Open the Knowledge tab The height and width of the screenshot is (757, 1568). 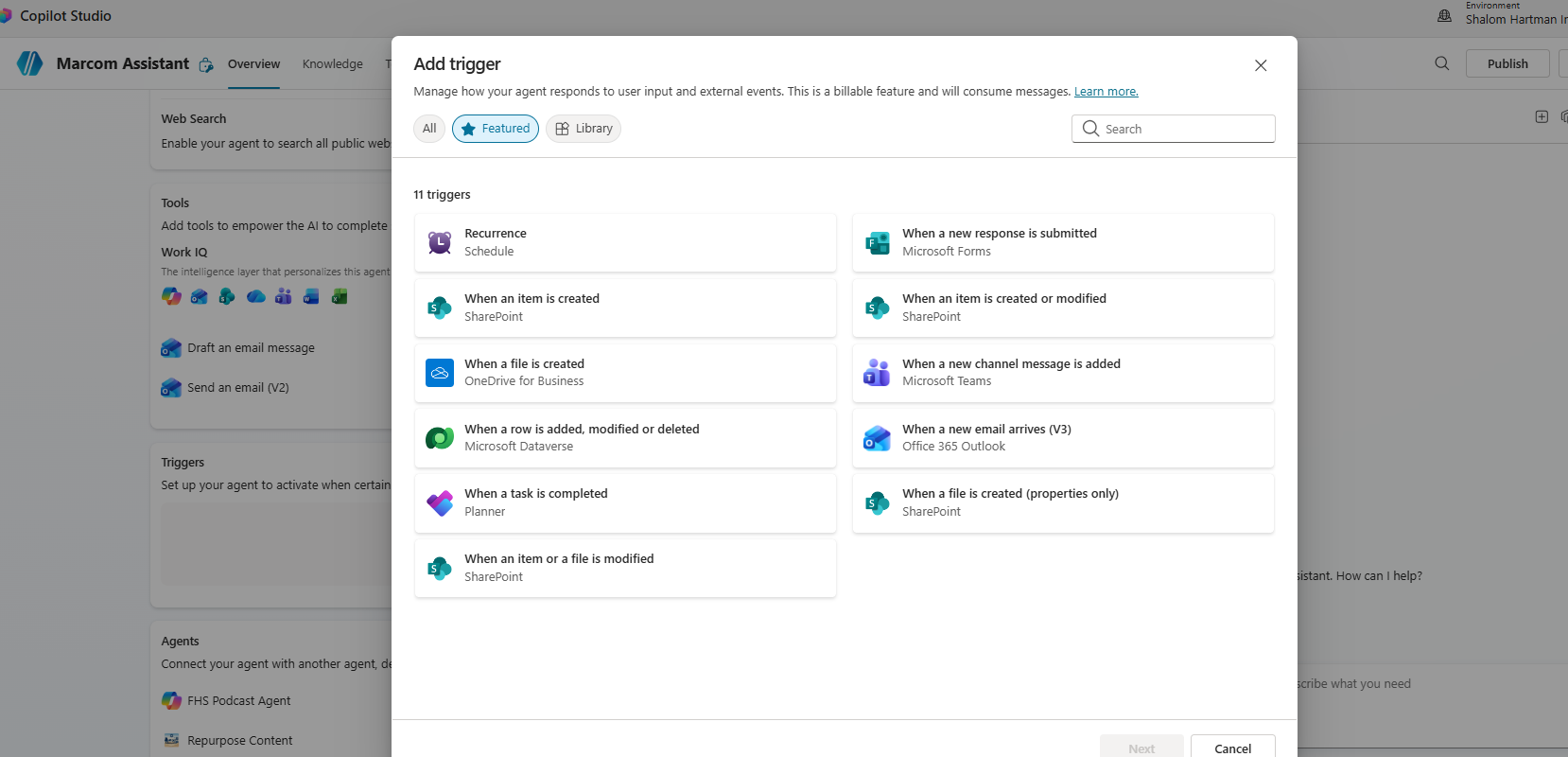pyautogui.click(x=333, y=64)
